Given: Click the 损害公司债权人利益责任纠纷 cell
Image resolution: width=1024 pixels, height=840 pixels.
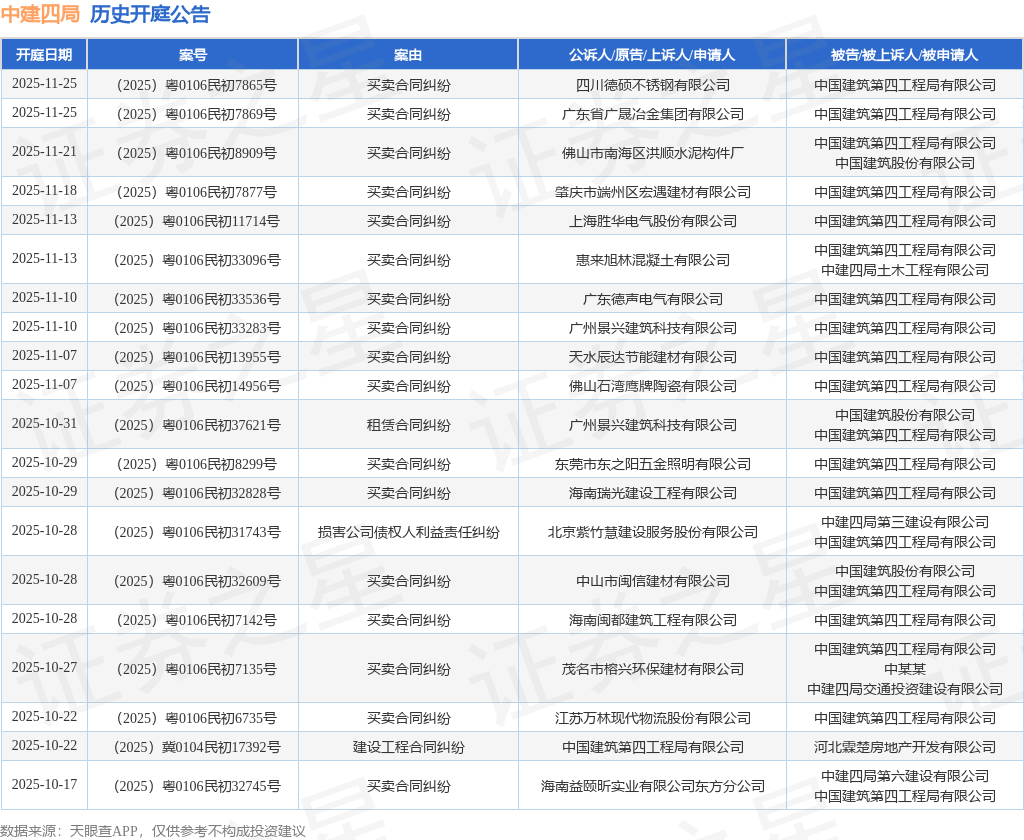Looking at the screenshot, I should 408,532.
